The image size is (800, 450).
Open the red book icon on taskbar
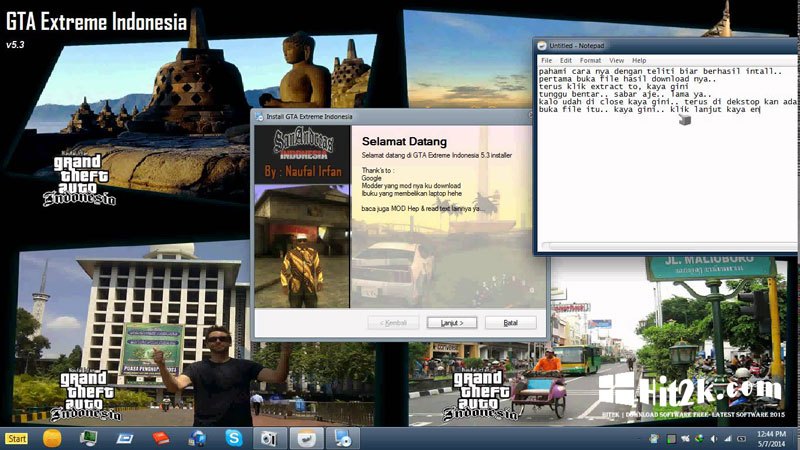coord(161,438)
